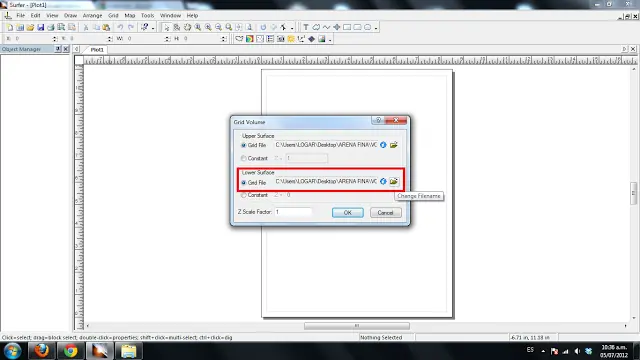
Task: Click the X position spinner arrows
Action: click(x=55, y=39)
